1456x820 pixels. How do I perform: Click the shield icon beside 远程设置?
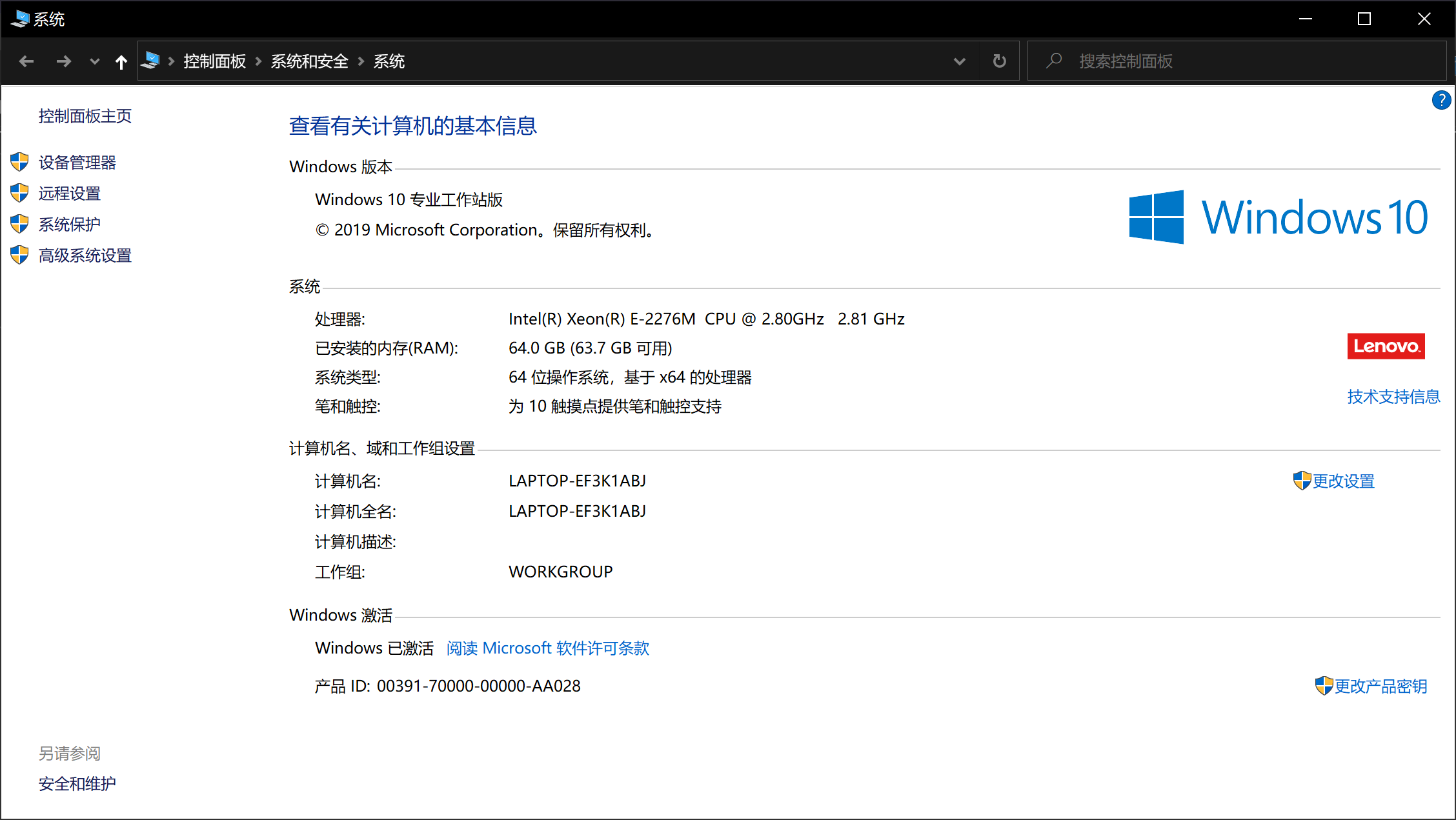[x=20, y=193]
